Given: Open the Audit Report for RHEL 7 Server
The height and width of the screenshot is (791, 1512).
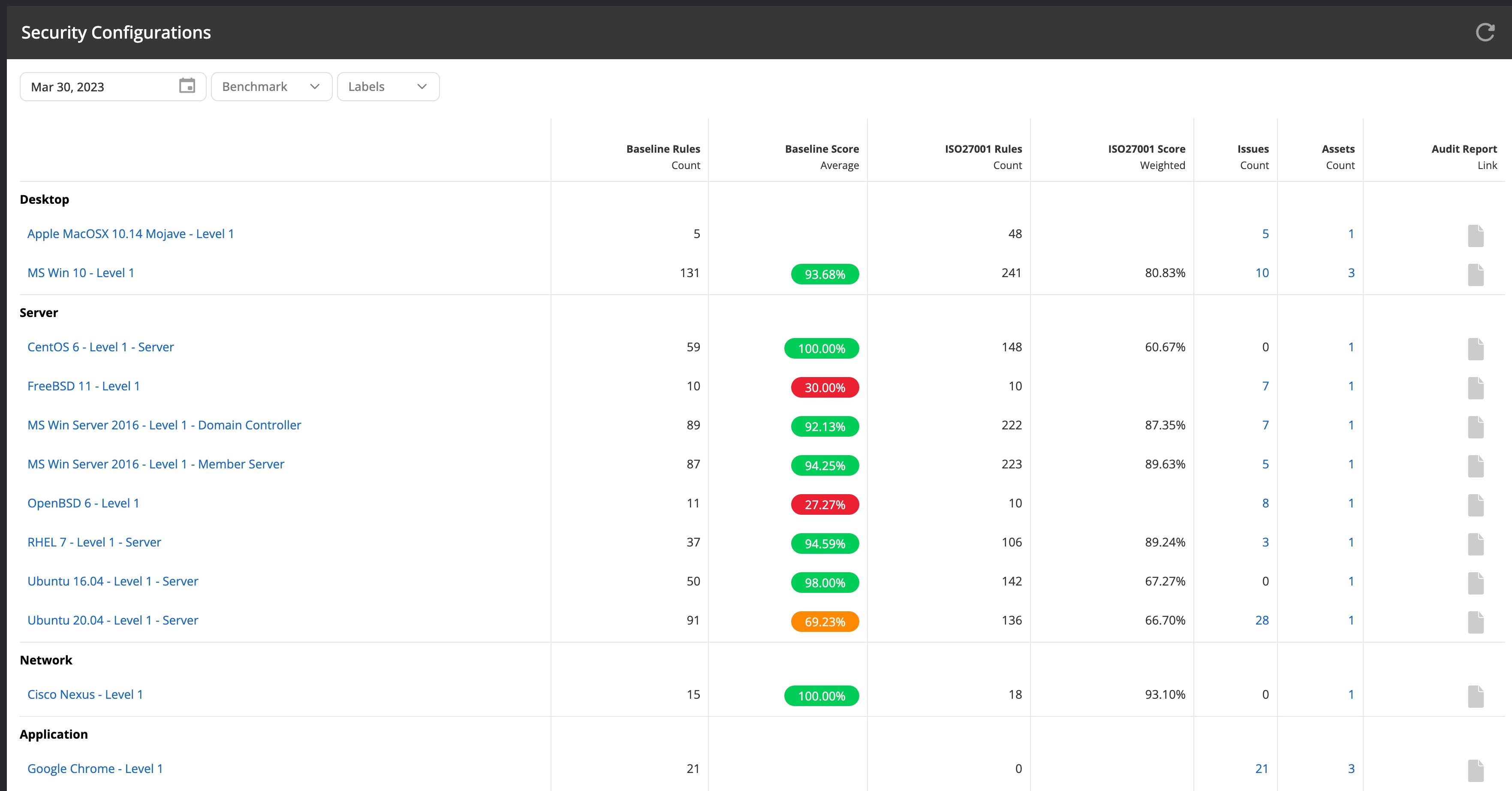Looking at the screenshot, I should (1476, 544).
